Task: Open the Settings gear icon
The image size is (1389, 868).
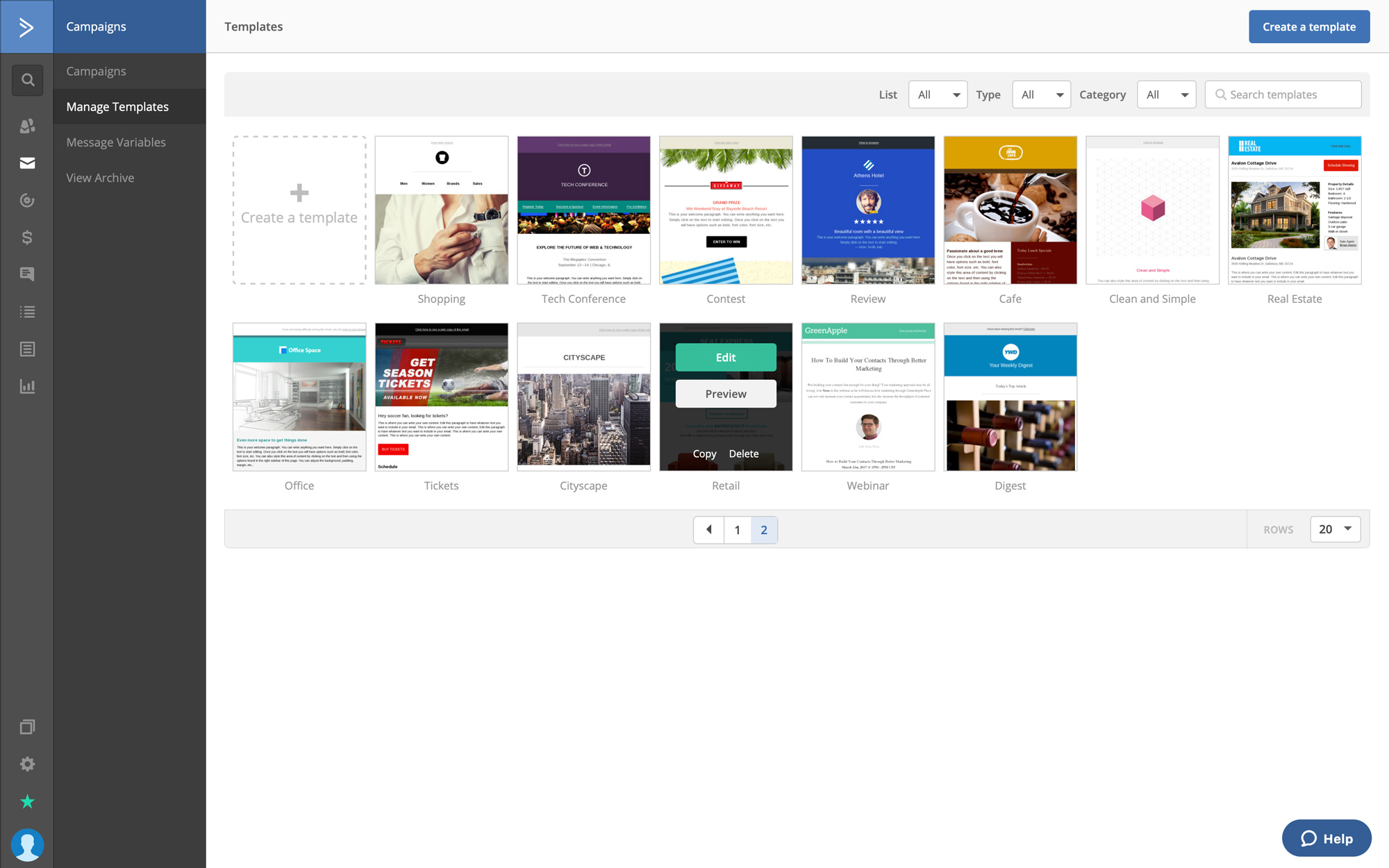Action: tap(27, 764)
